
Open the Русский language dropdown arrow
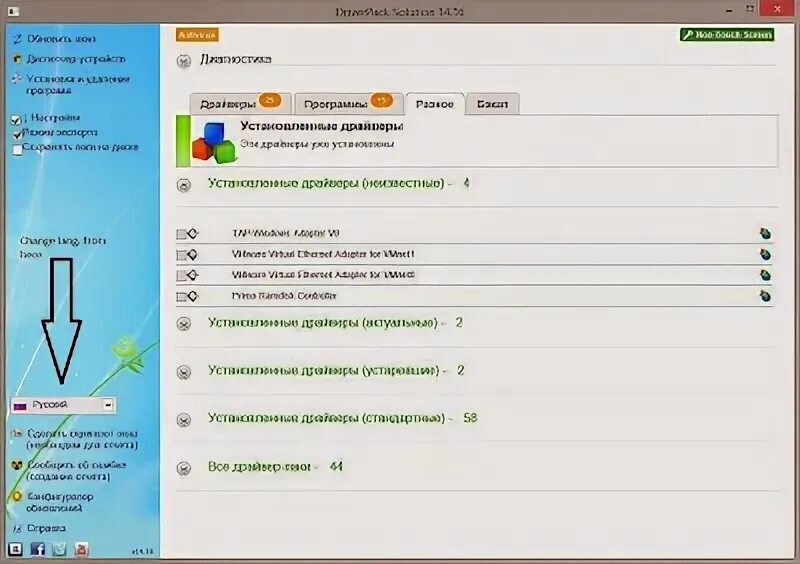click(x=108, y=405)
